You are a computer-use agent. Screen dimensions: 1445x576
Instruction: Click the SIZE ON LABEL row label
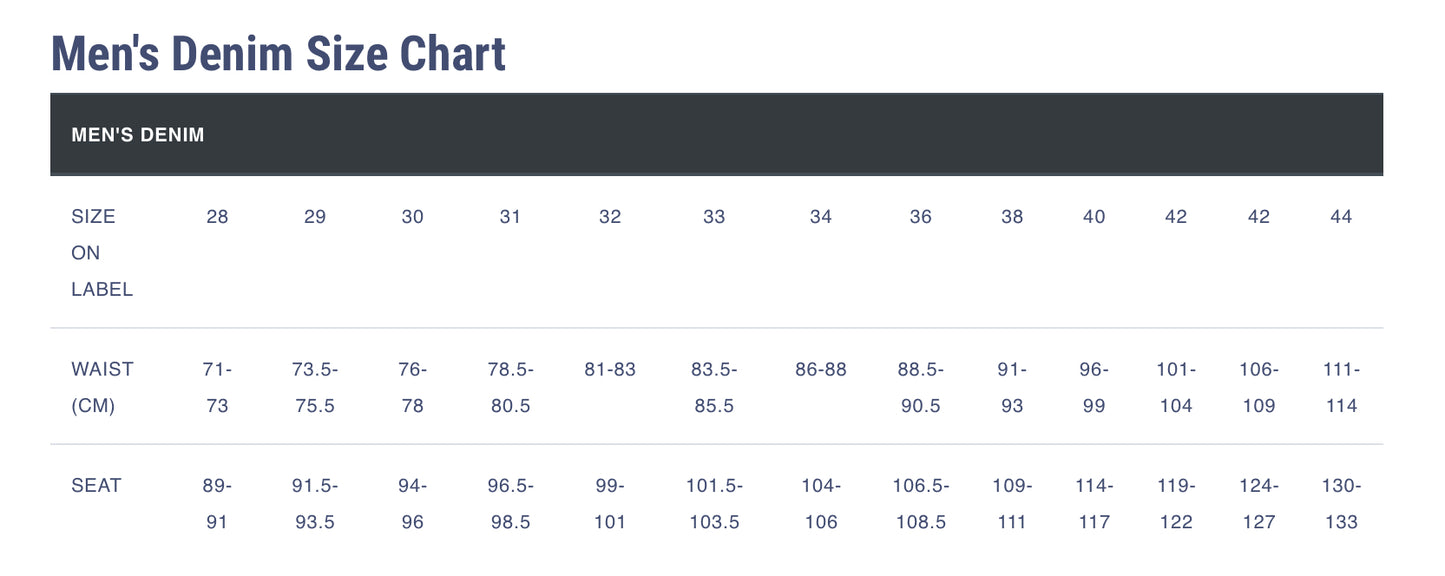point(102,253)
